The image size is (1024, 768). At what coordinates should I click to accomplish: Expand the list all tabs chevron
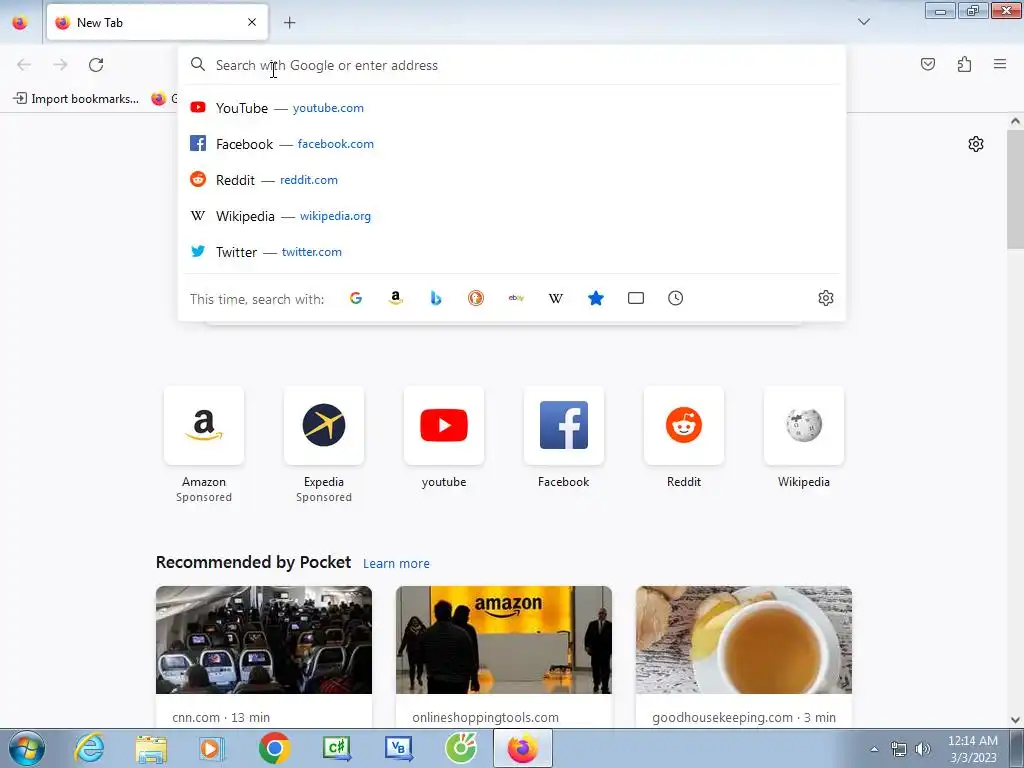[x=863, y=22]
